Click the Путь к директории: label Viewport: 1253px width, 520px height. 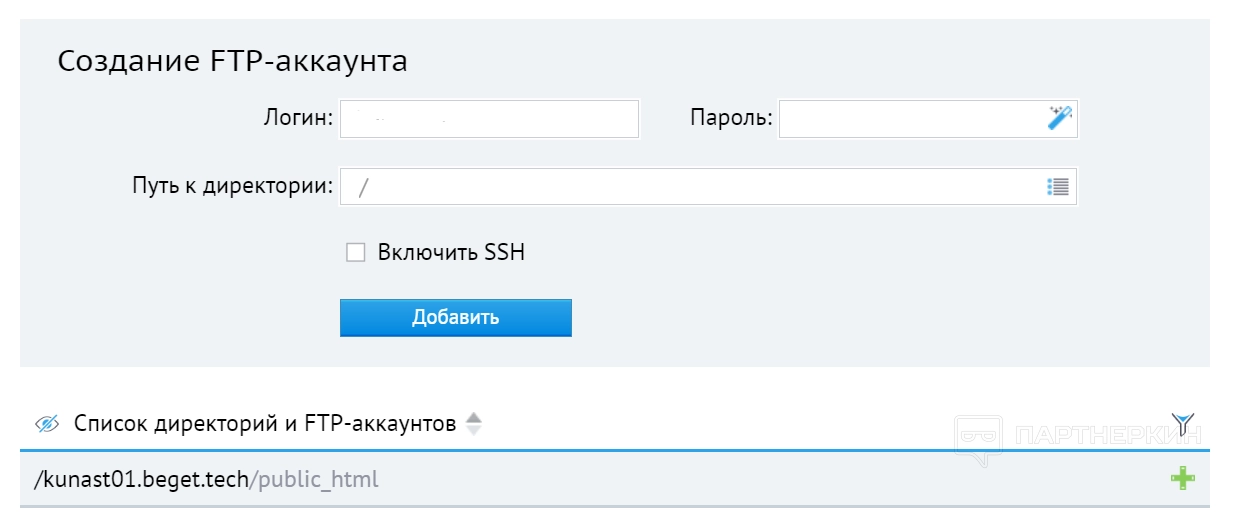click(232, 186)
